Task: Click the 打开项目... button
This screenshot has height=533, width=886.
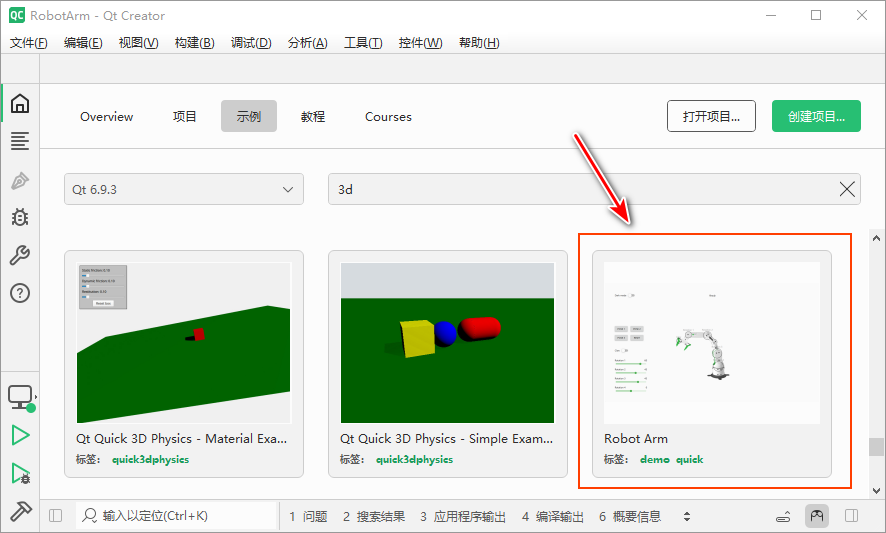Action: [712, 116]
